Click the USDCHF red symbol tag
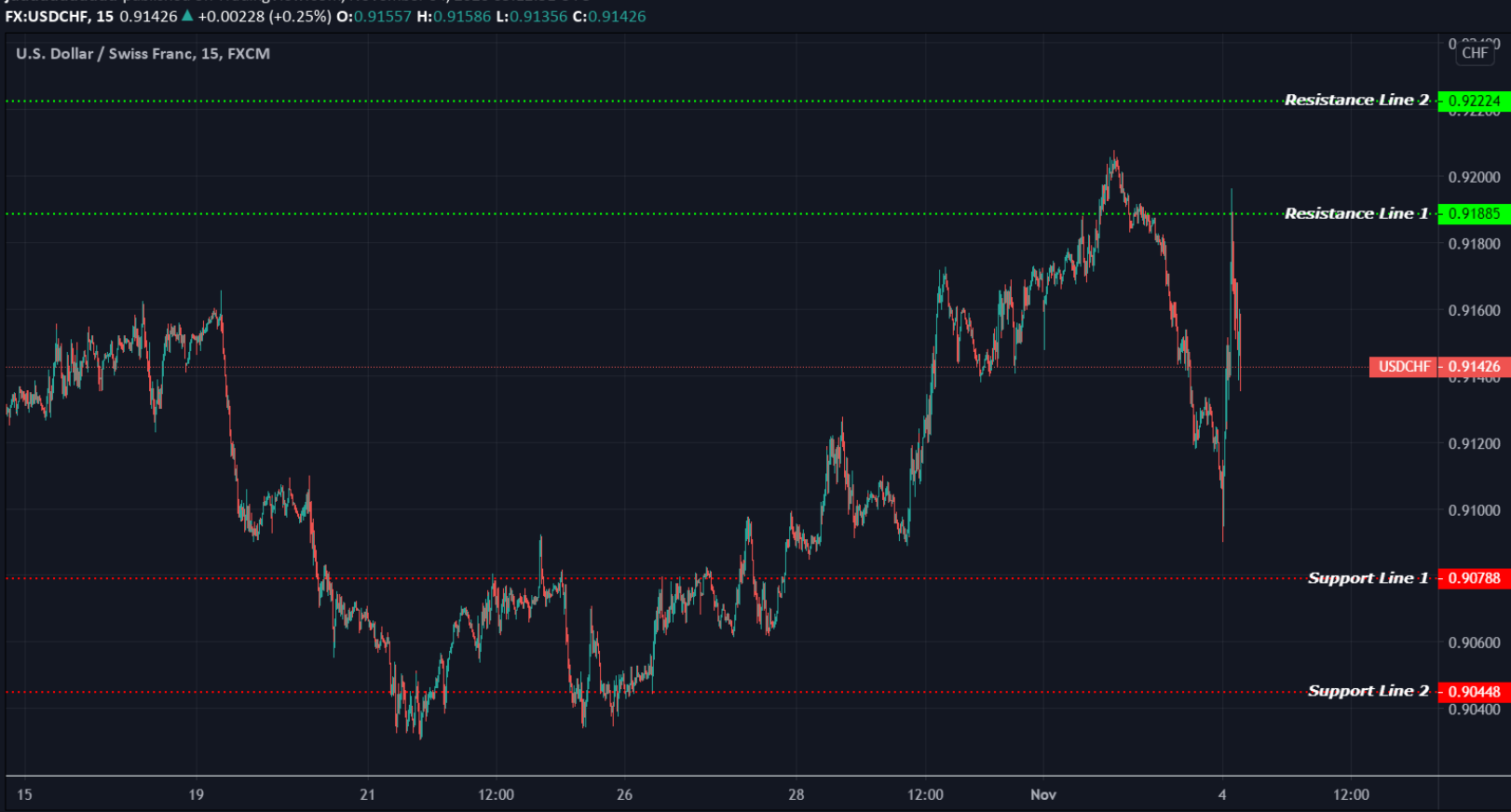1511x812 pixels. click(1404, 367)
